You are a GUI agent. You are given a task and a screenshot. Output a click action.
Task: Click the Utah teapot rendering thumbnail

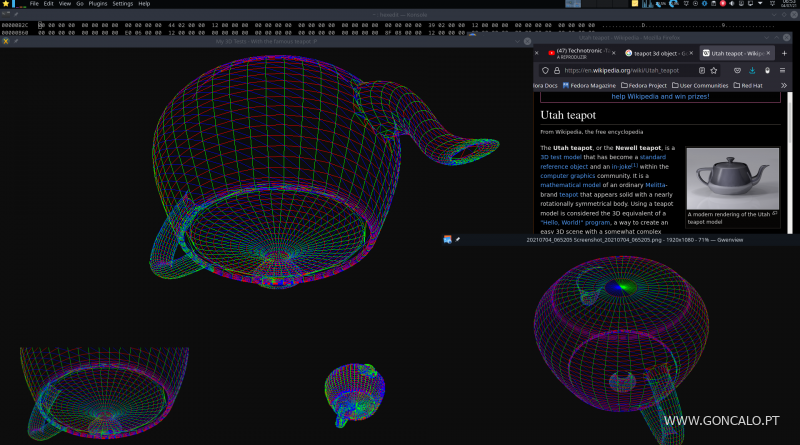coord(731,179)
